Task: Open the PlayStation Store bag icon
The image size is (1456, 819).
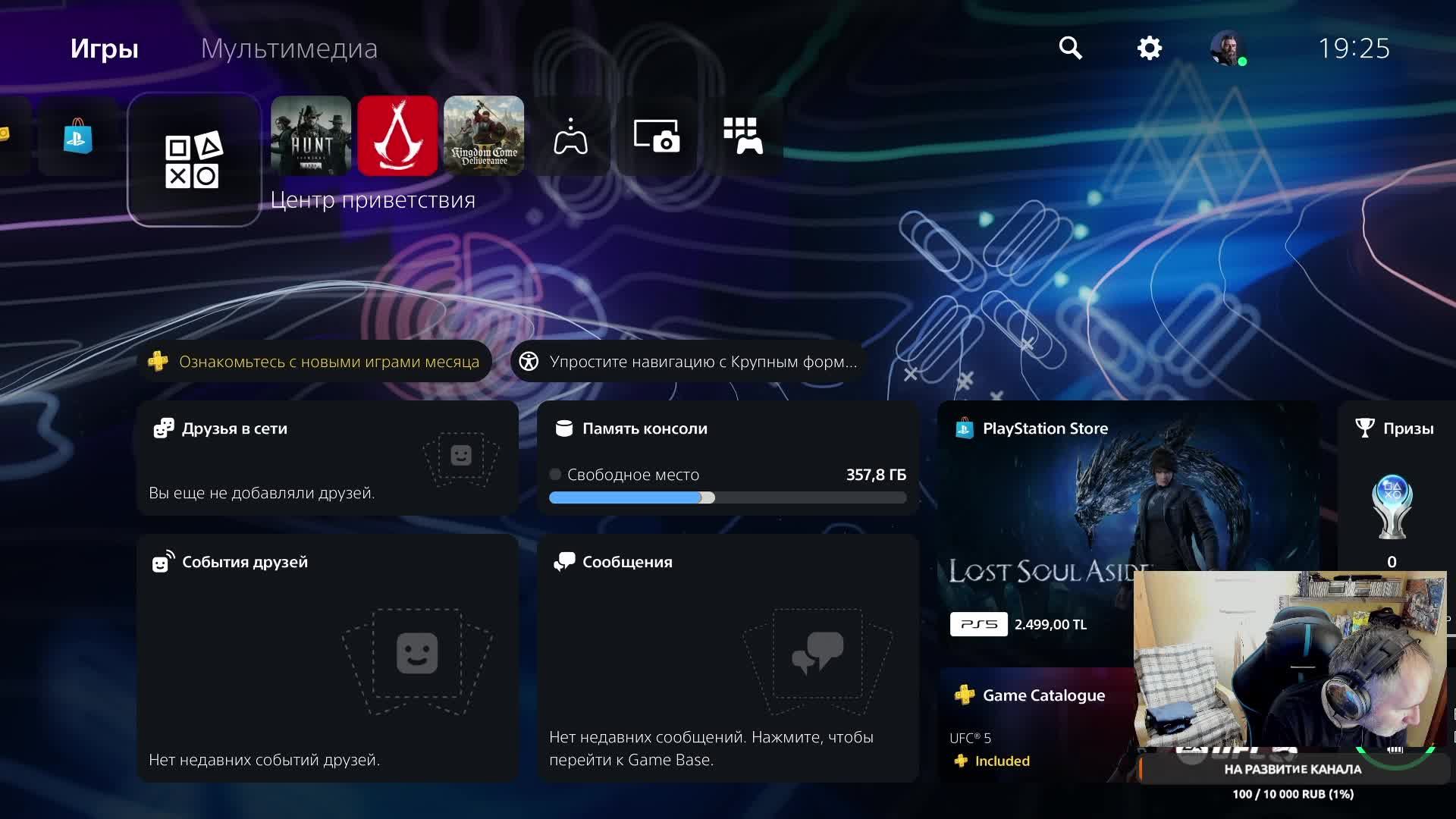Action: point(78,137)
